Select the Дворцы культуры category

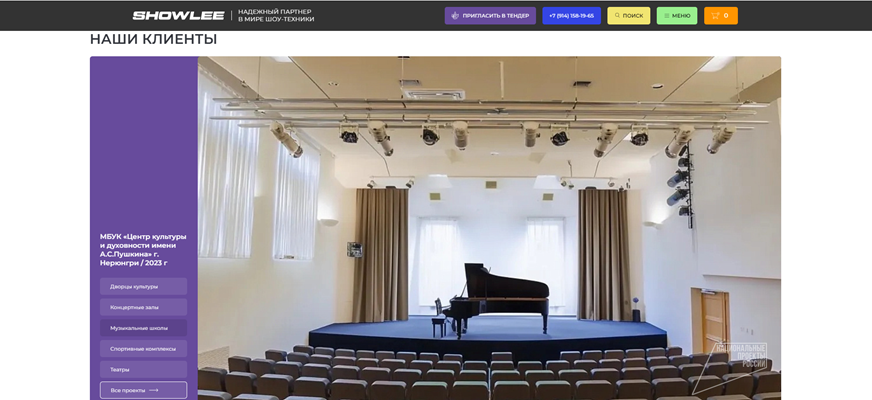[x=143, y=287]
